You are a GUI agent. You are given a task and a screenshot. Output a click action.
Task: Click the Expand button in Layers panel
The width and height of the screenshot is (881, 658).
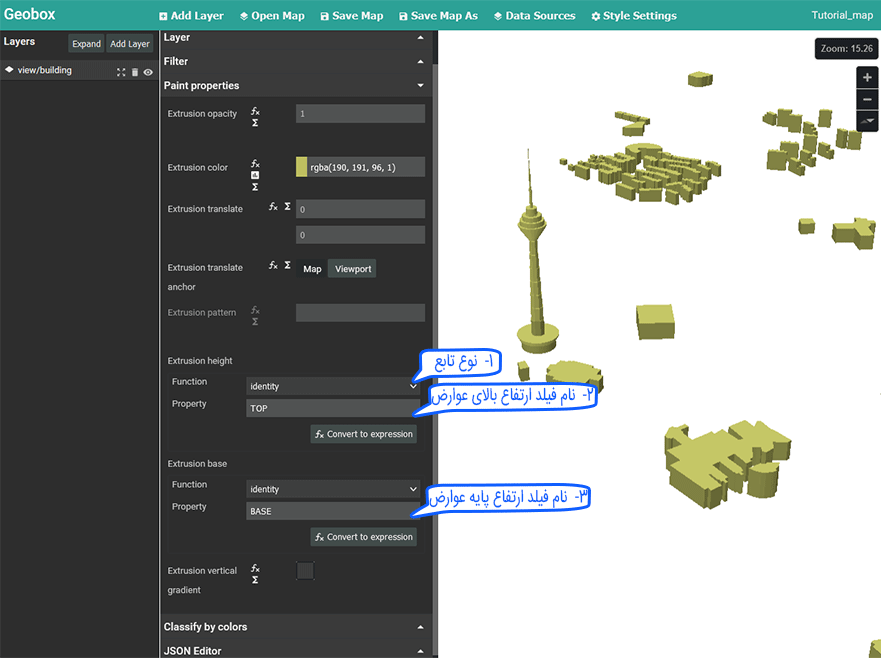pyautogui.click(x=86, y=44)
